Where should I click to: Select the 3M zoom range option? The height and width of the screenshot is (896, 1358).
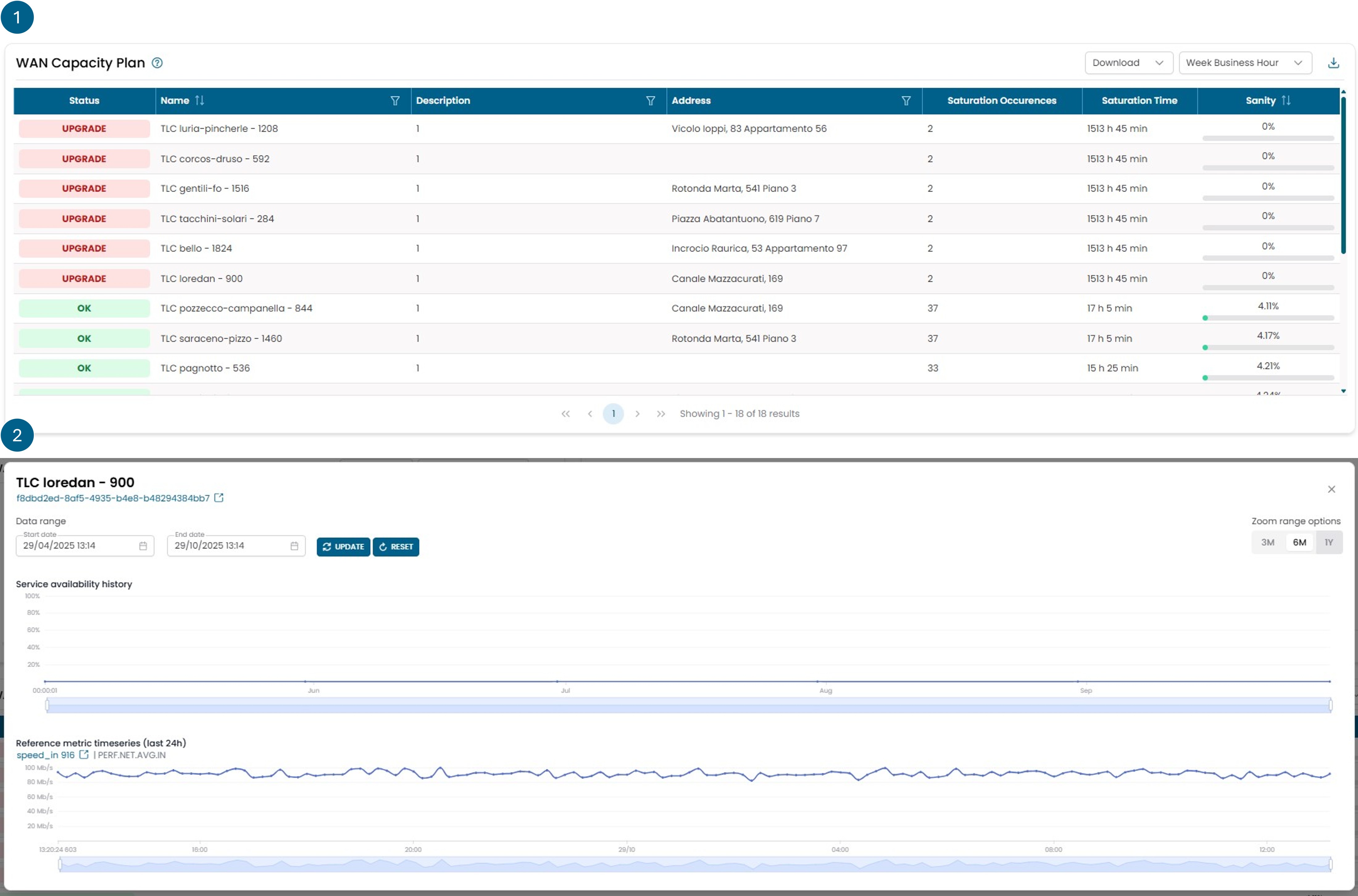click(x=1268, y=542)
